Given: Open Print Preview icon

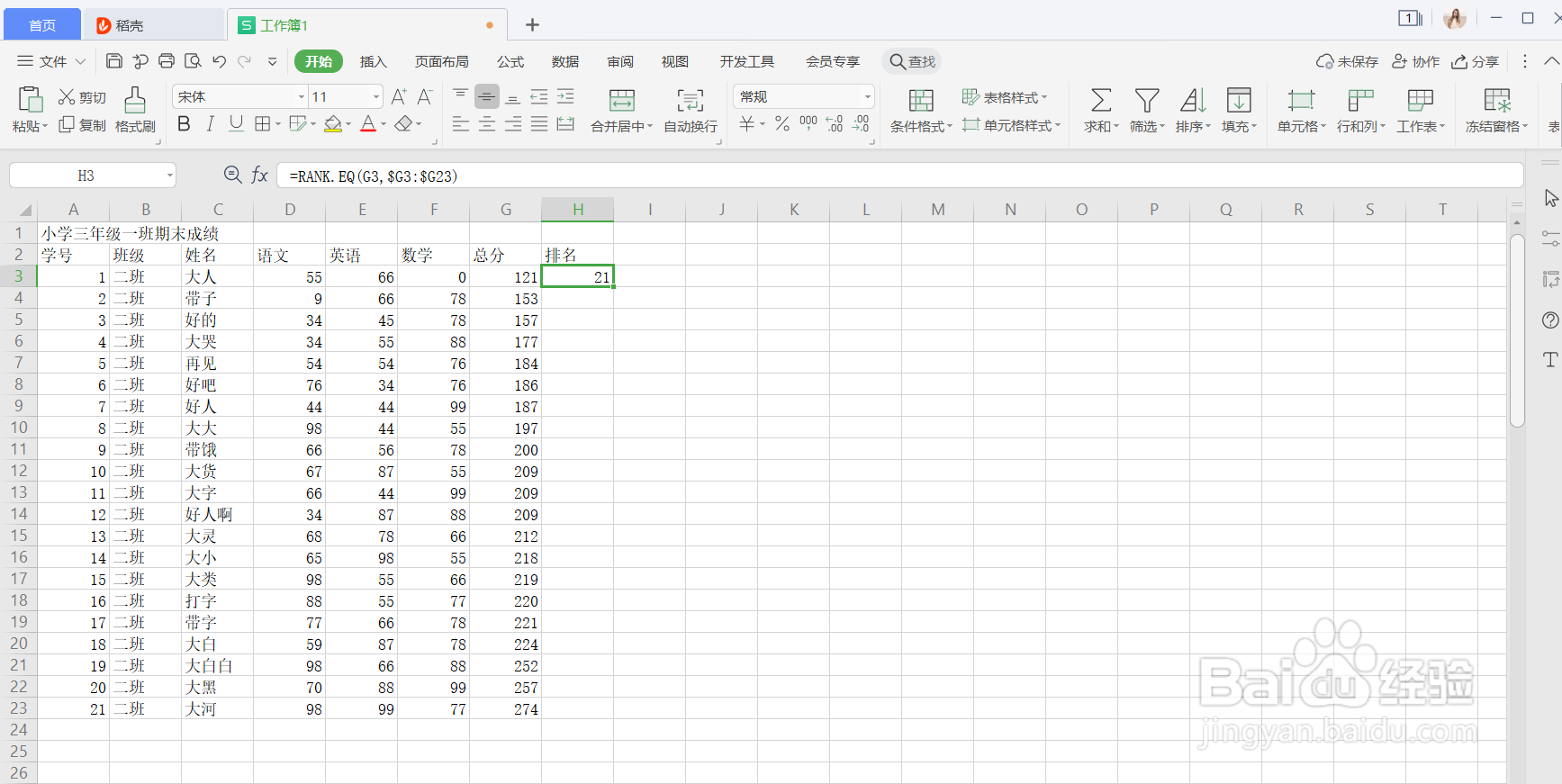Looking at the screenshot, I should pos(193,61).
